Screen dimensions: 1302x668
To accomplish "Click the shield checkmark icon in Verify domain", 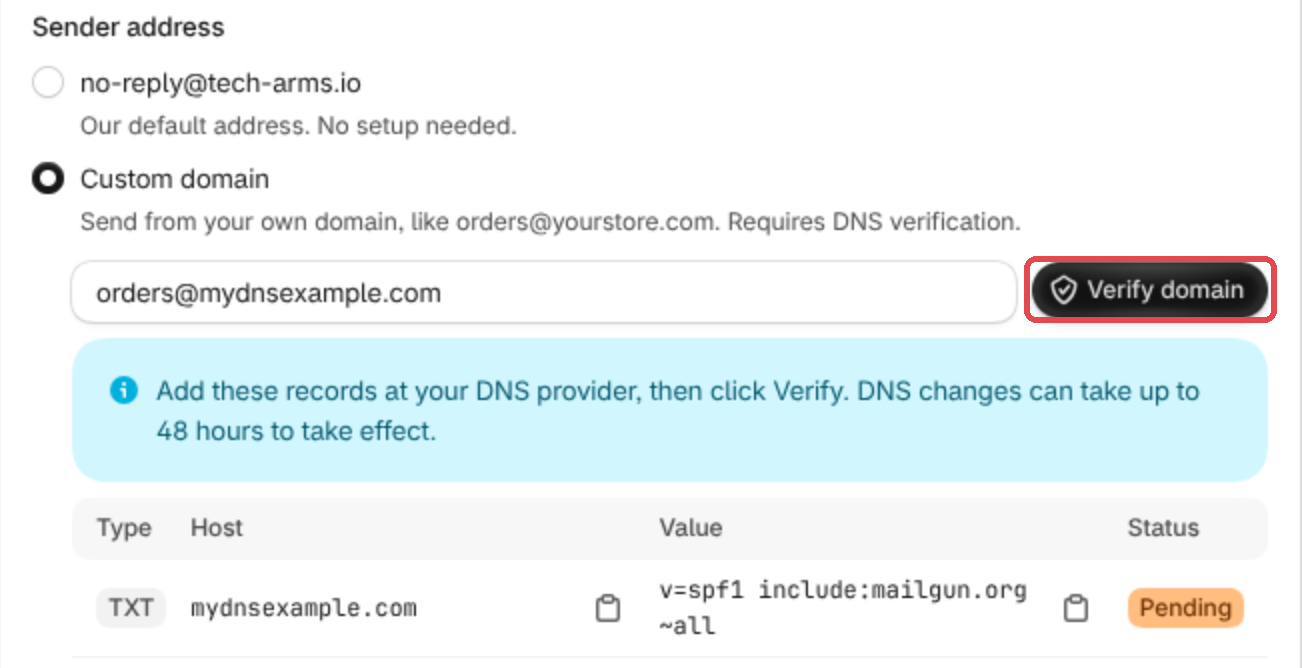I will pyautogui.click(x=1064, y=291).
